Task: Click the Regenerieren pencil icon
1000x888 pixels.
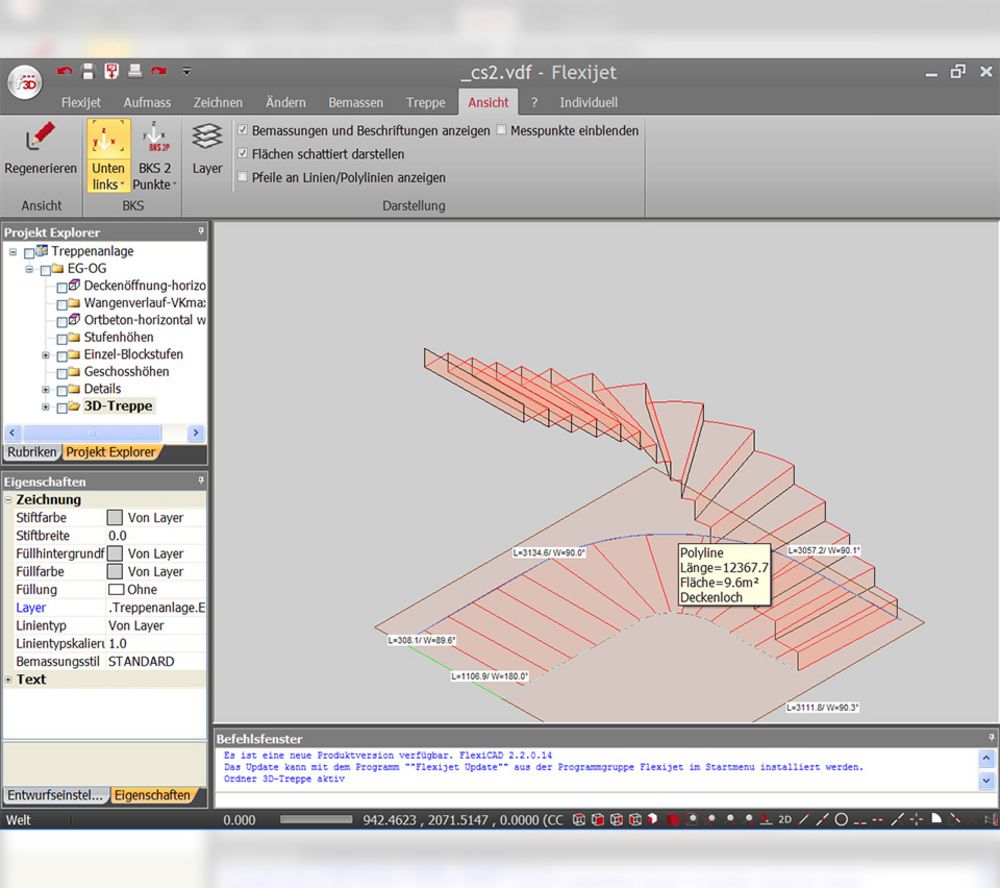Action: (x=40, y=137)
